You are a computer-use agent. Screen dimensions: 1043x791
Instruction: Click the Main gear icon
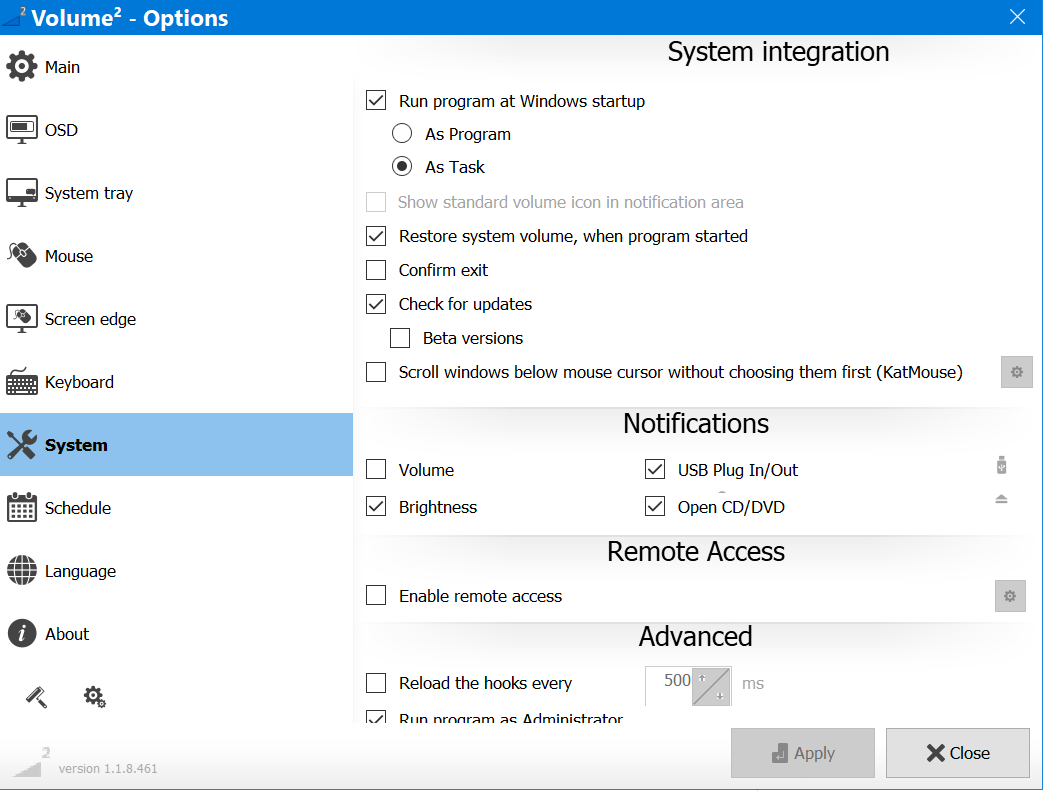coord(22,67)
